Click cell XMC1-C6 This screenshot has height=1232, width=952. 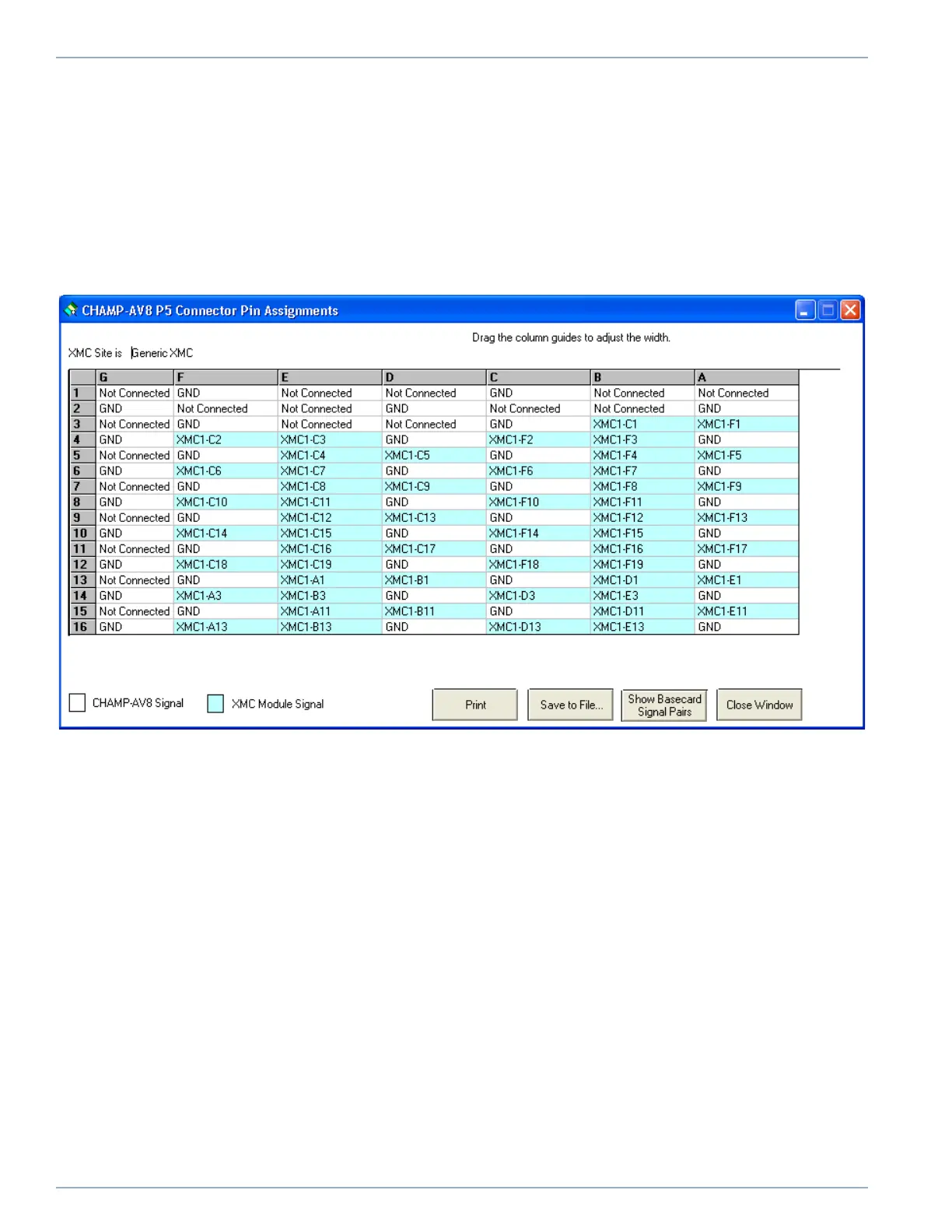coord(226,471)
